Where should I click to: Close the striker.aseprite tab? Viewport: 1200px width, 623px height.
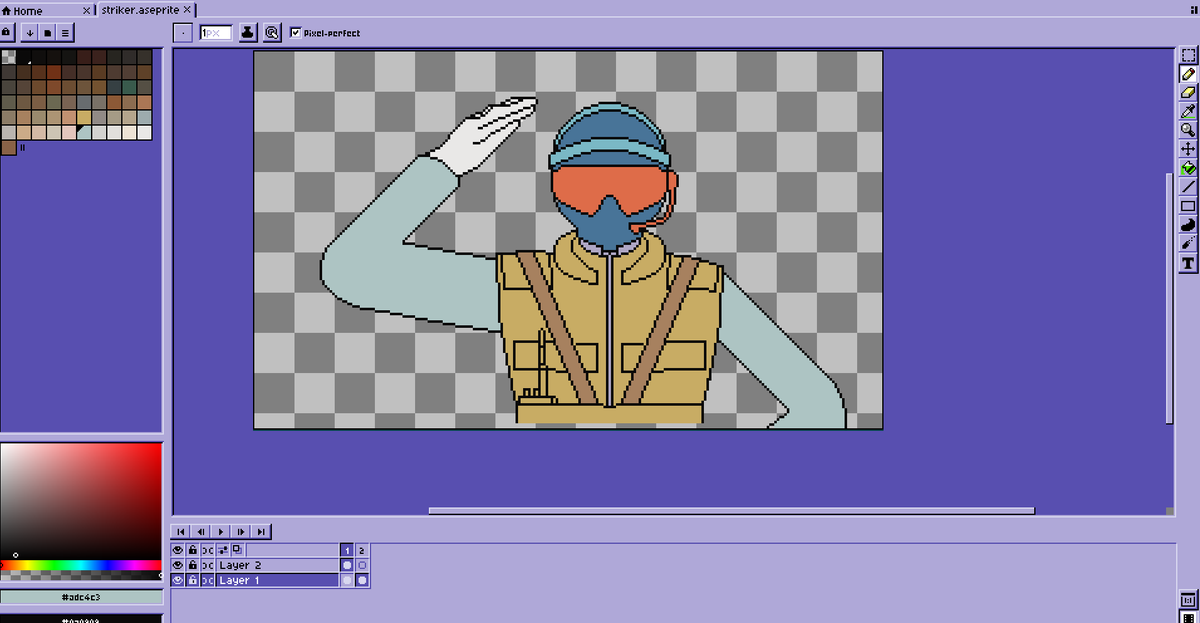click(187, 9)
